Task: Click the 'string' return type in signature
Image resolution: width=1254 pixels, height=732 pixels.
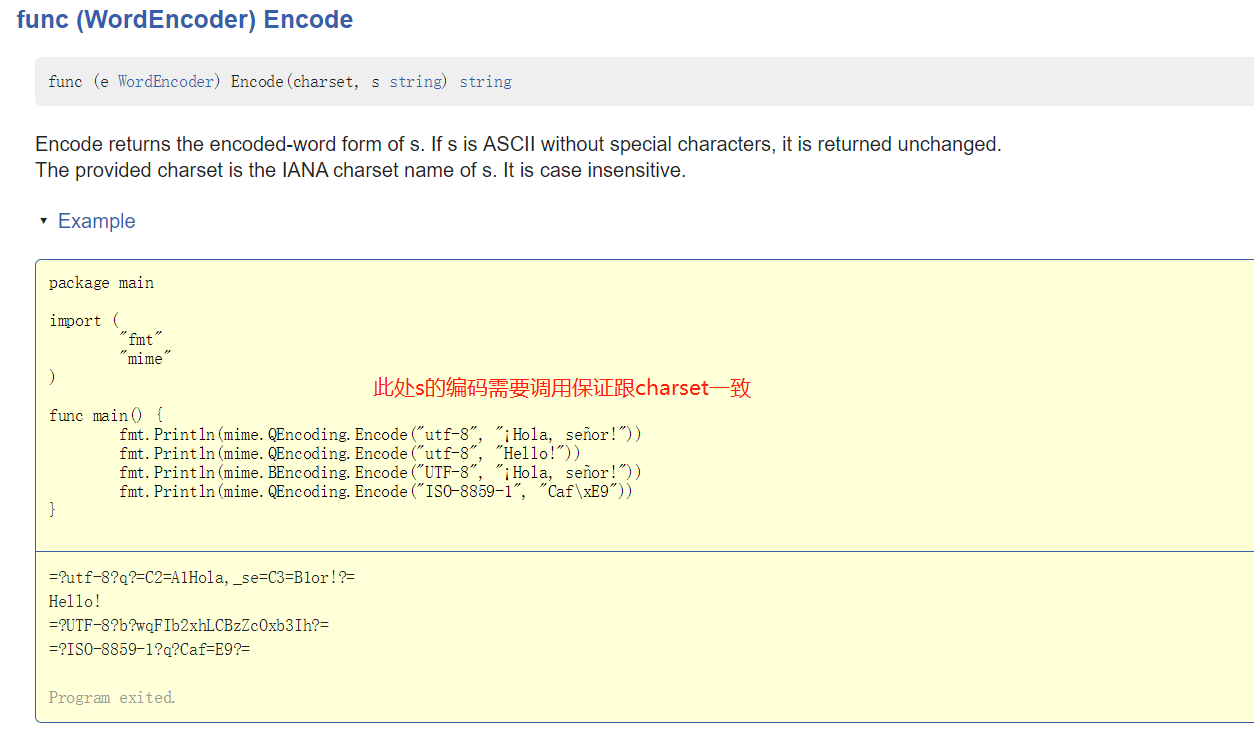Action: coord(485,82)
